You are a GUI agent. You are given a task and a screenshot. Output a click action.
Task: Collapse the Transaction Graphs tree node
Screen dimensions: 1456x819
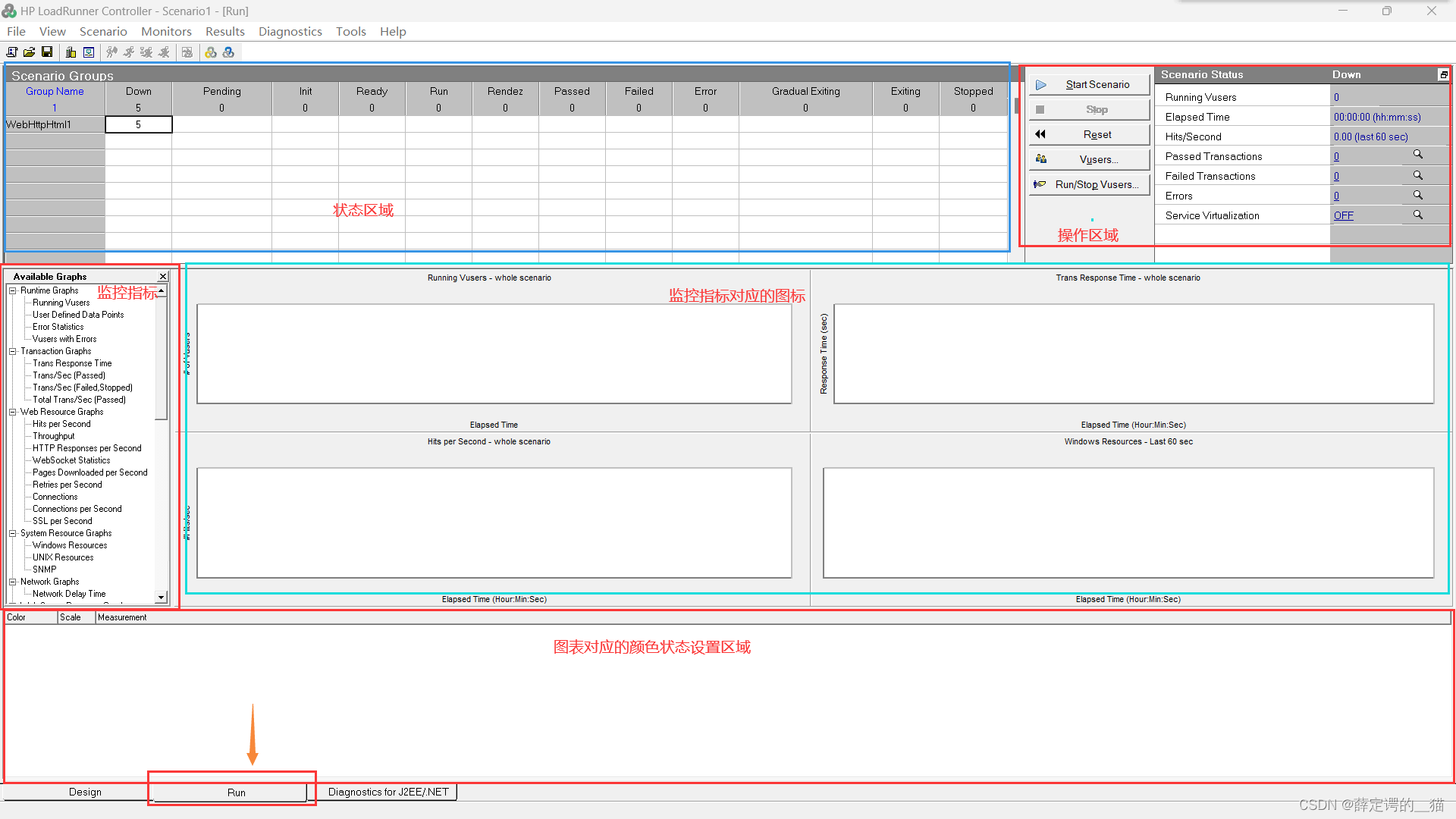tap(13, 351)
